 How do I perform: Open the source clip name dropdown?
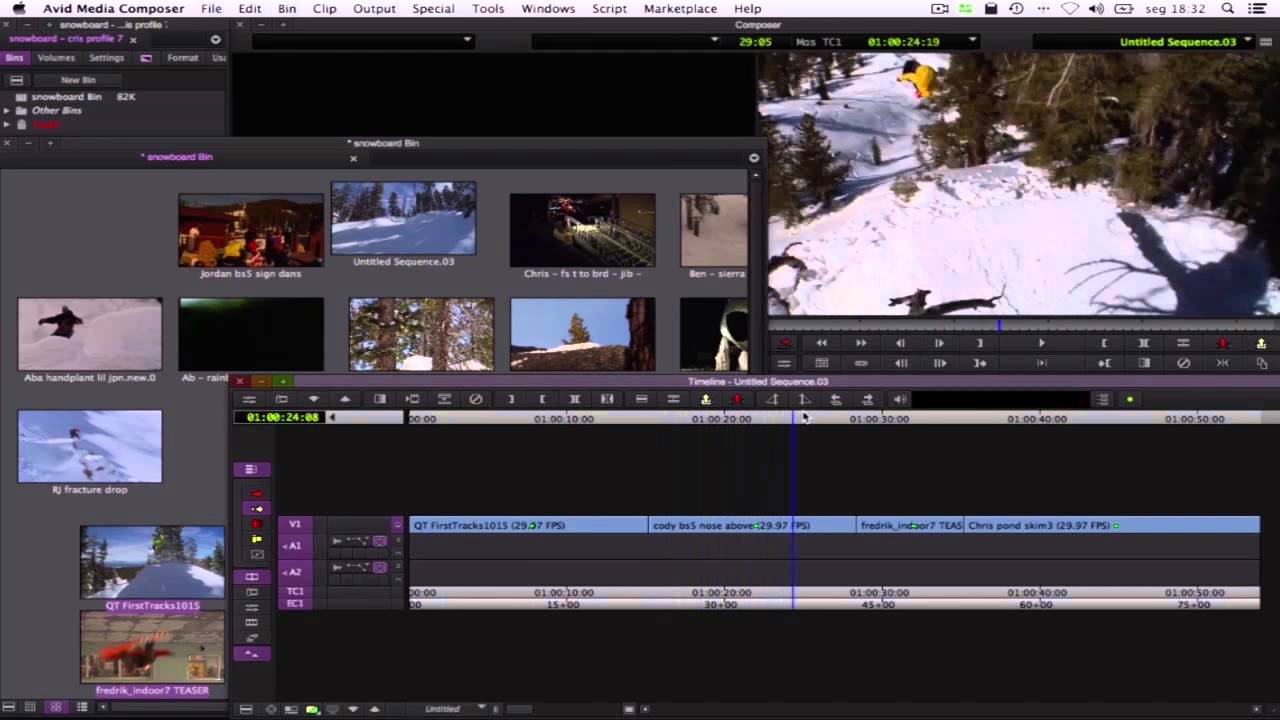coord(467,41)
